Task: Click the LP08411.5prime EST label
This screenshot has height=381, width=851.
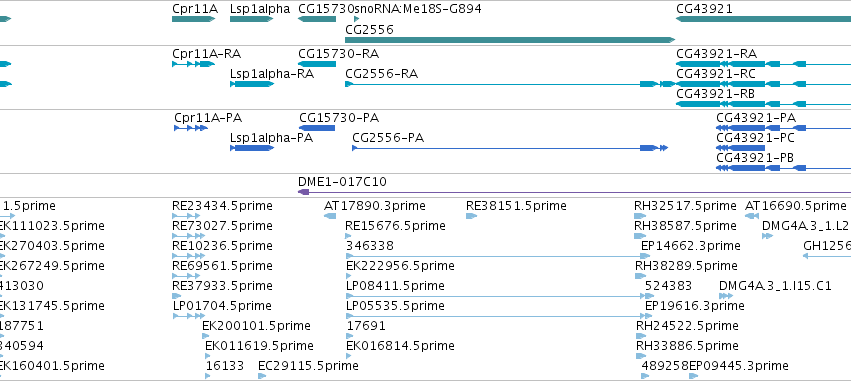Action: 395,285
